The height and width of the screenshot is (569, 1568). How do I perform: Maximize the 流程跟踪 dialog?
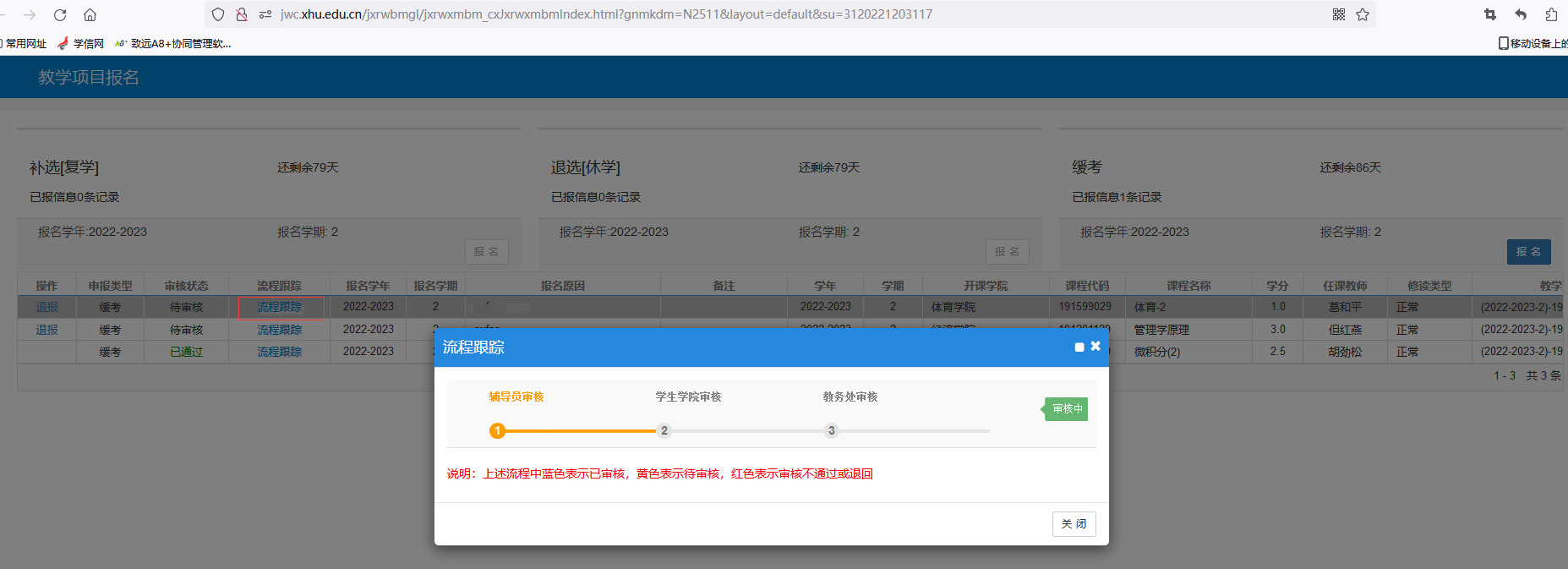tap(1079, 347)
